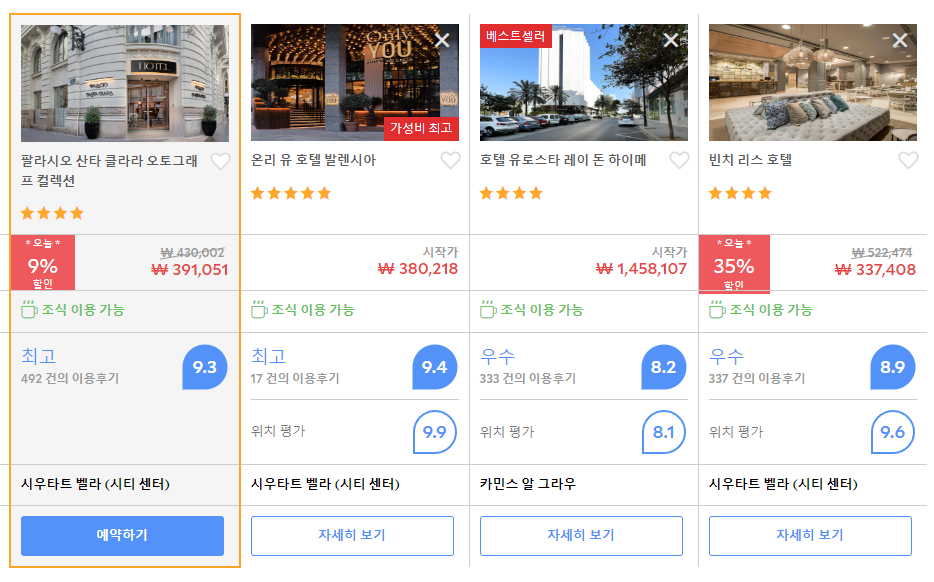Image resolution: width=934 pixels, height=582 pixels.
Task: Open 팔라시오 산타 클라라 오토그래프 컬렉션 title
Action: [x=109, y=170]
